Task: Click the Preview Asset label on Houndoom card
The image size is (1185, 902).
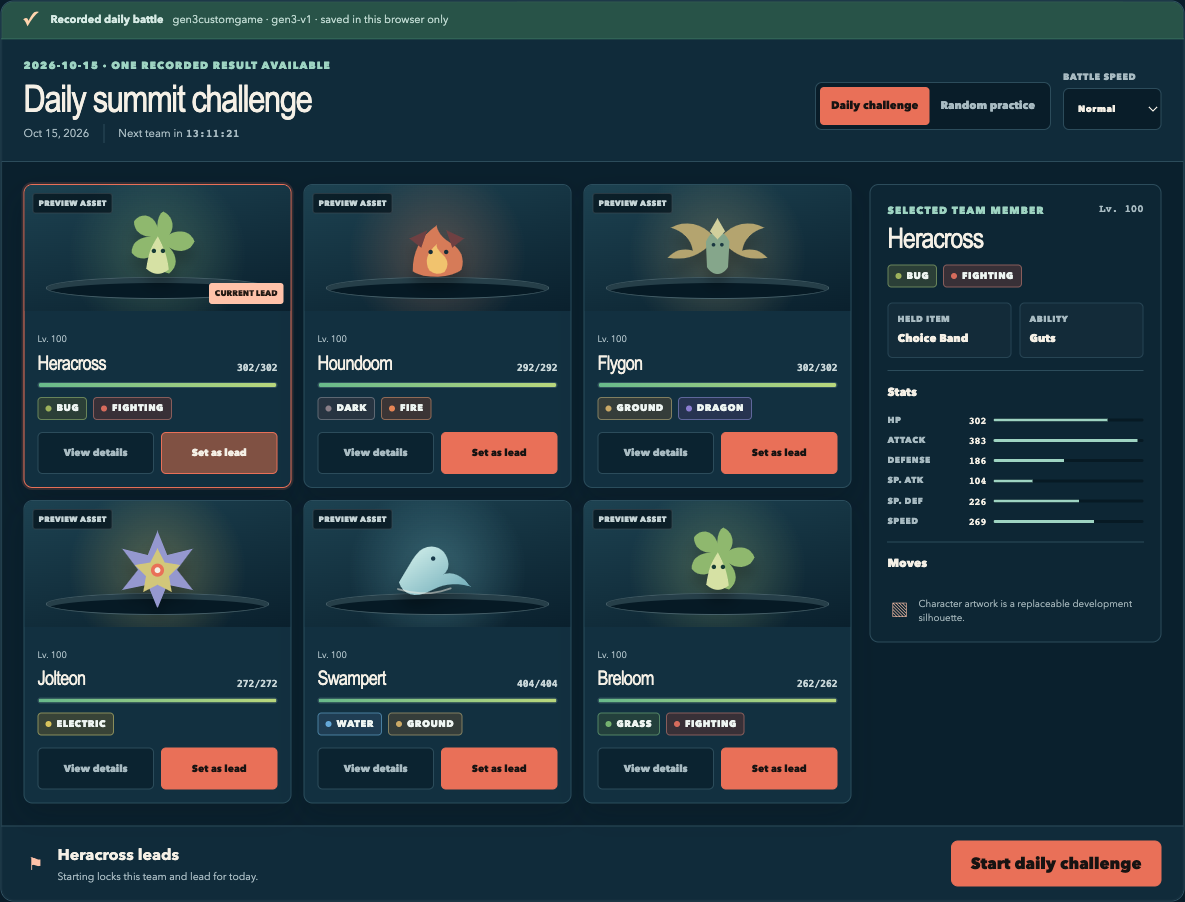Action: [352, 203]
